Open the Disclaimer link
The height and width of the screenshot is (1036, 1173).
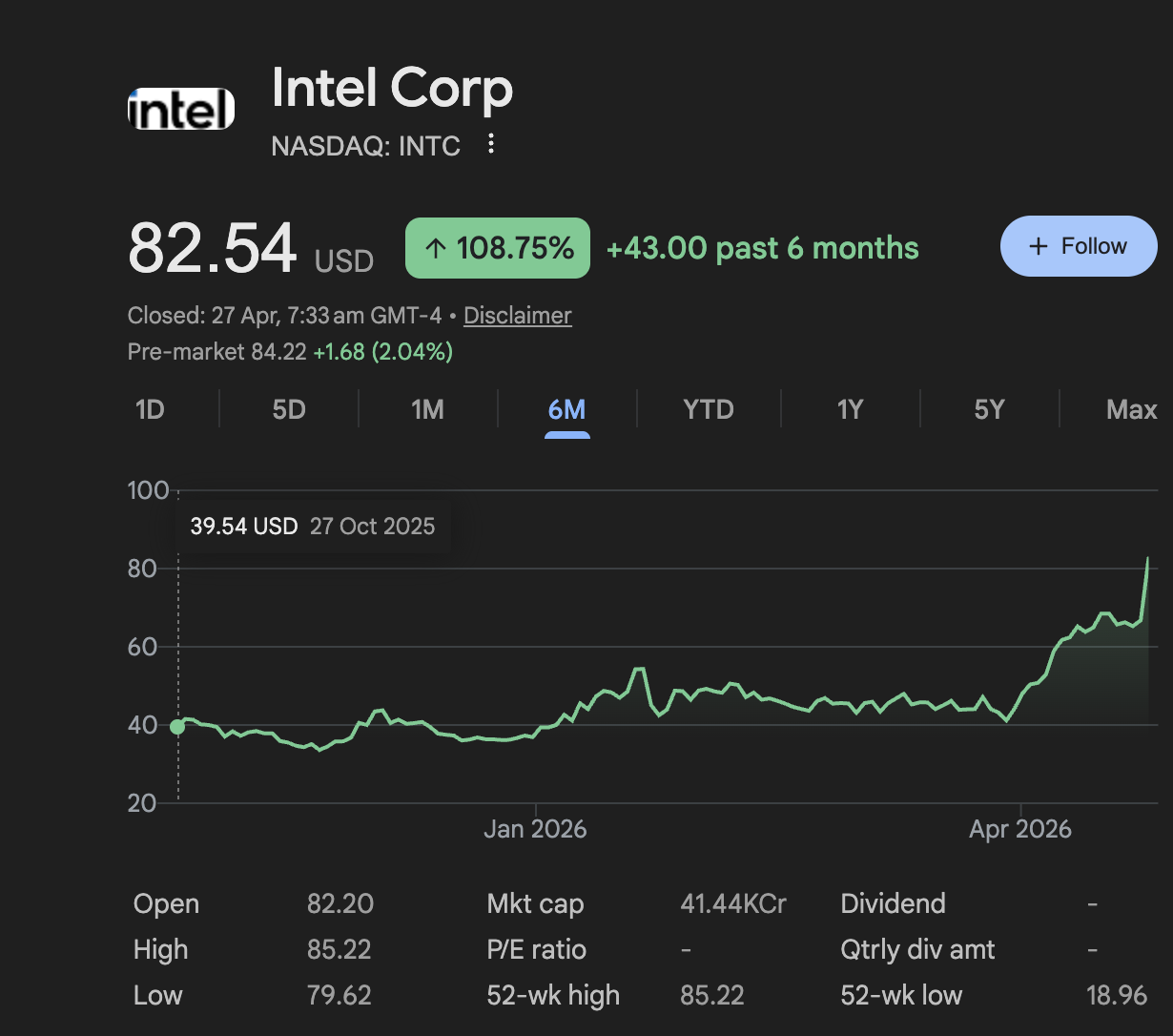517,315
